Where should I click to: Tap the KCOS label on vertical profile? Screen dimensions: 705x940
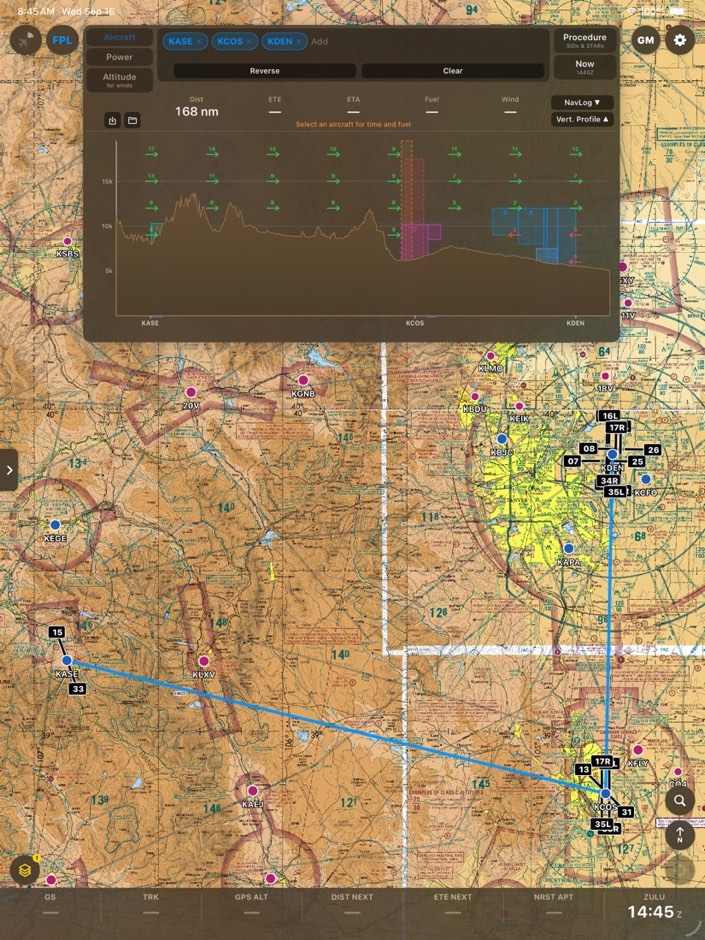415,323
